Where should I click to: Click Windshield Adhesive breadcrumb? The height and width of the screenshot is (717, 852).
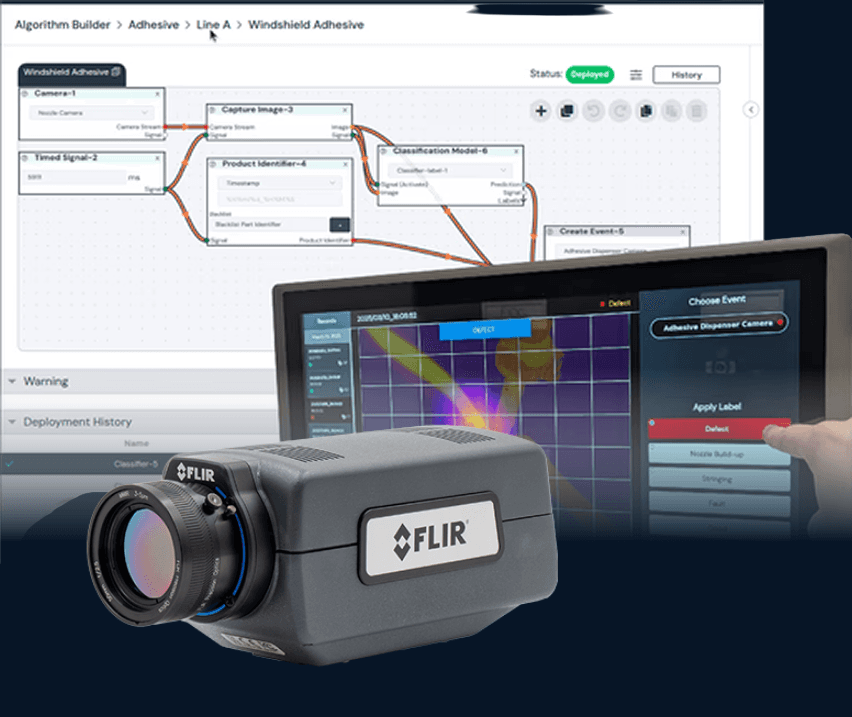click(x=306, y=25)
